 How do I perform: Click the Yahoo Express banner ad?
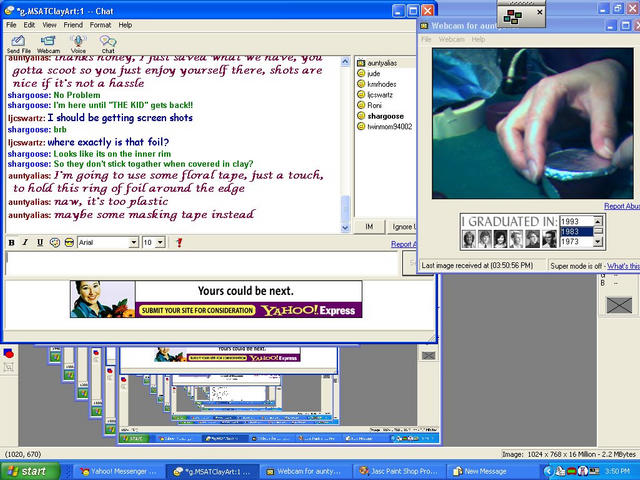pyautogui.click(x=216, y=299)
